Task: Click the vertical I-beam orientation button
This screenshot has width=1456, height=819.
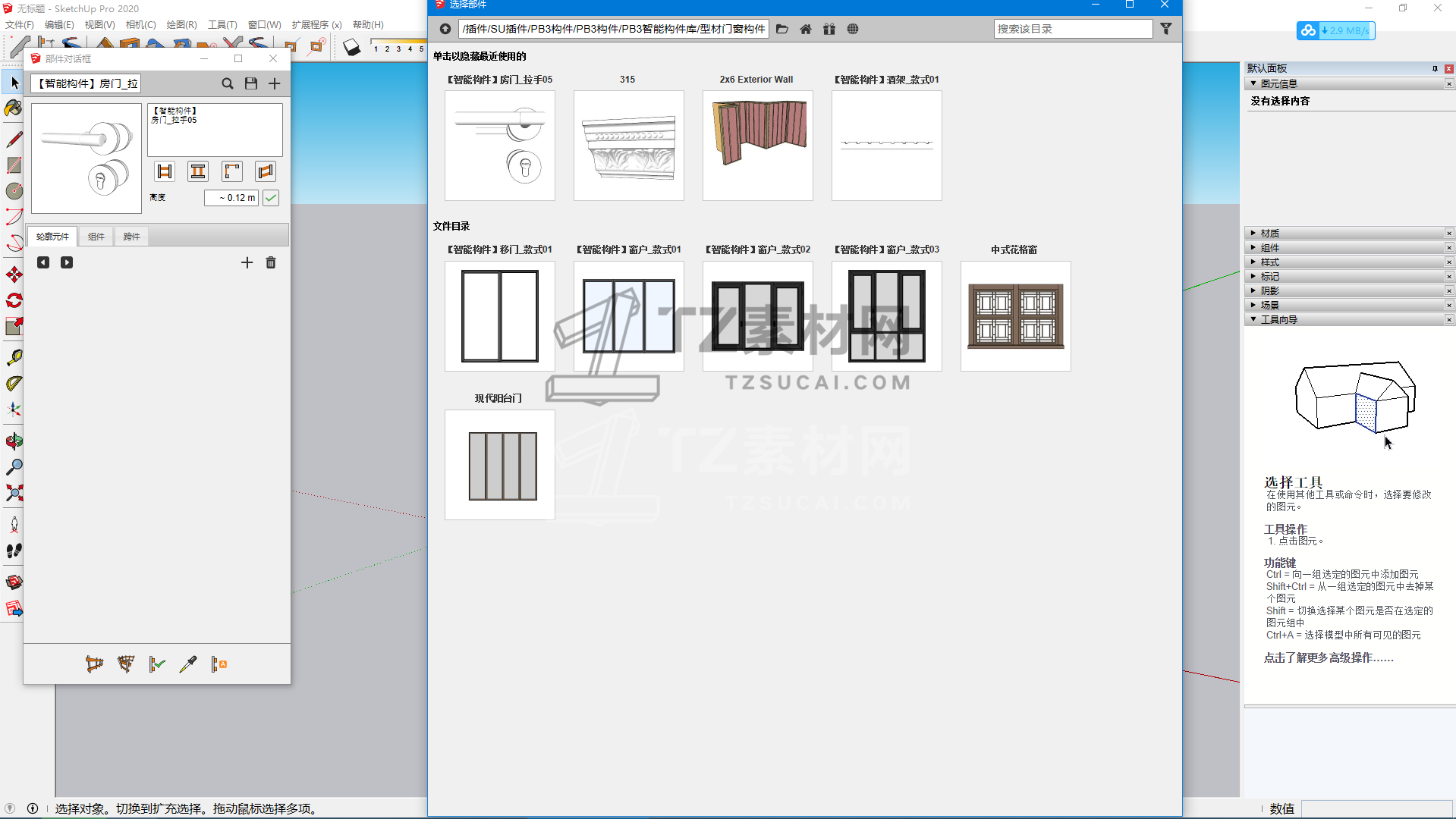Action: [x=198, y=171]
